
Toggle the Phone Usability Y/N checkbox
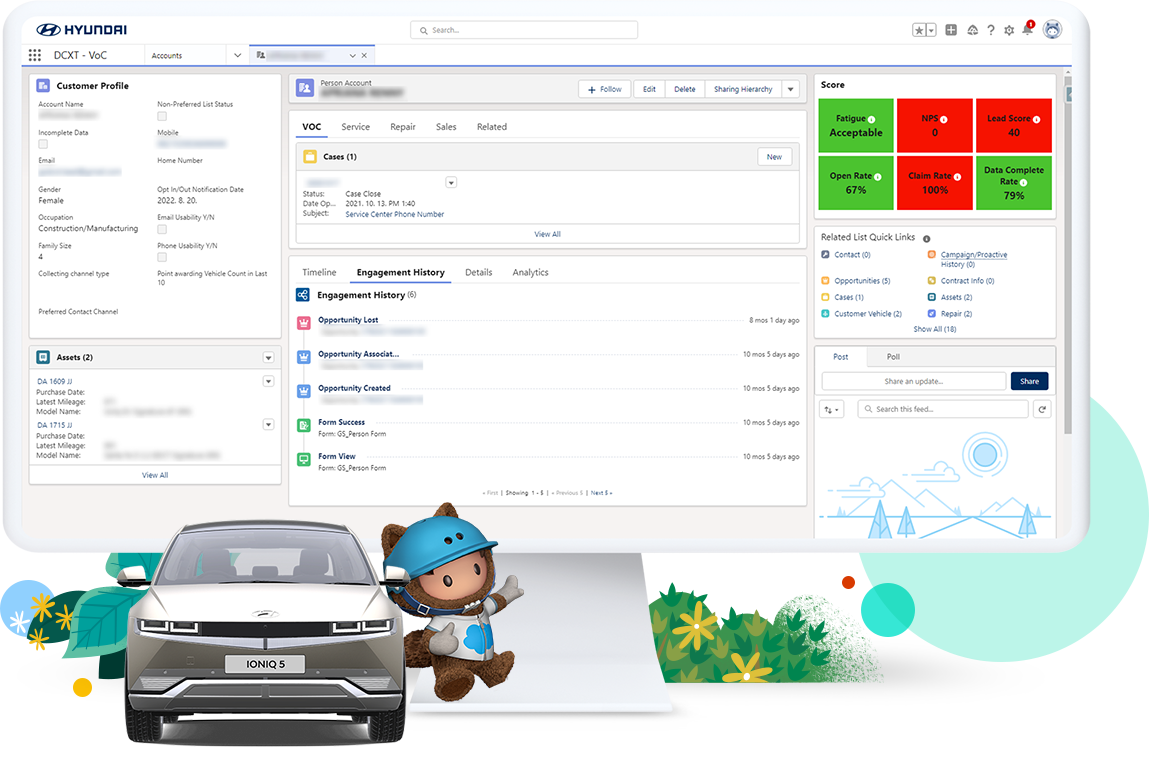162,257
